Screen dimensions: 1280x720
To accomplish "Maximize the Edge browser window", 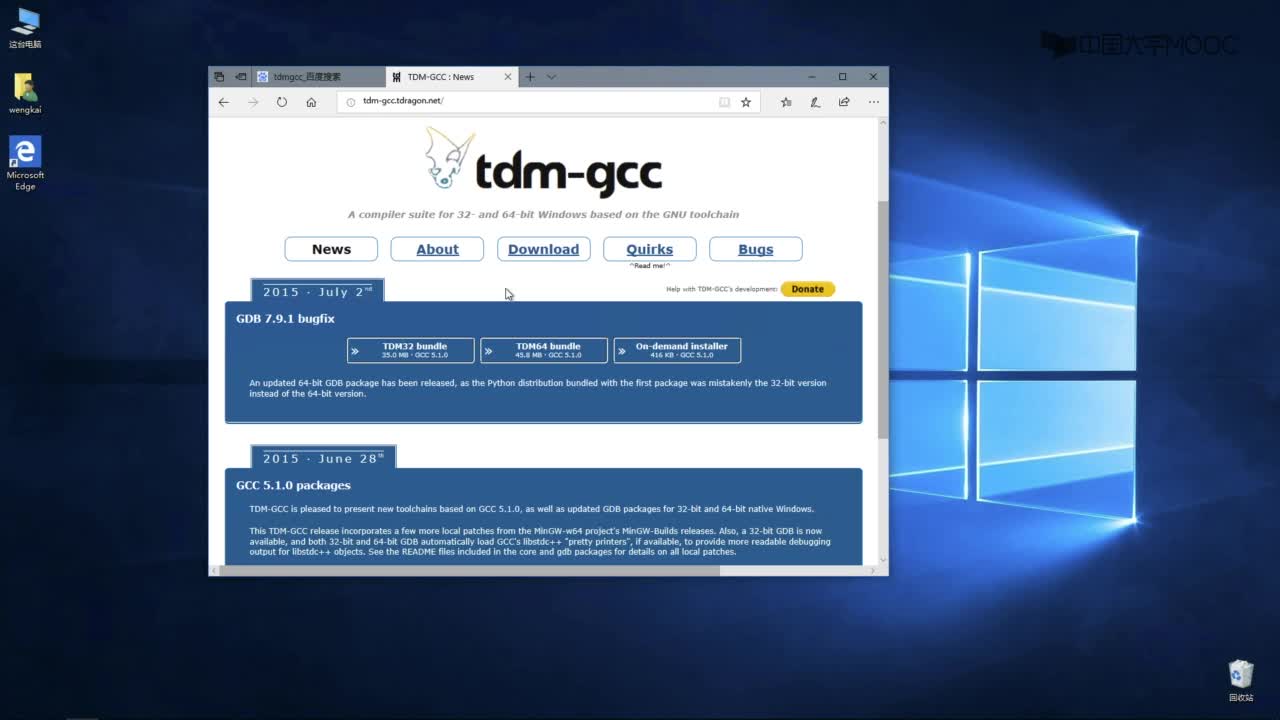I will point(842,77).
